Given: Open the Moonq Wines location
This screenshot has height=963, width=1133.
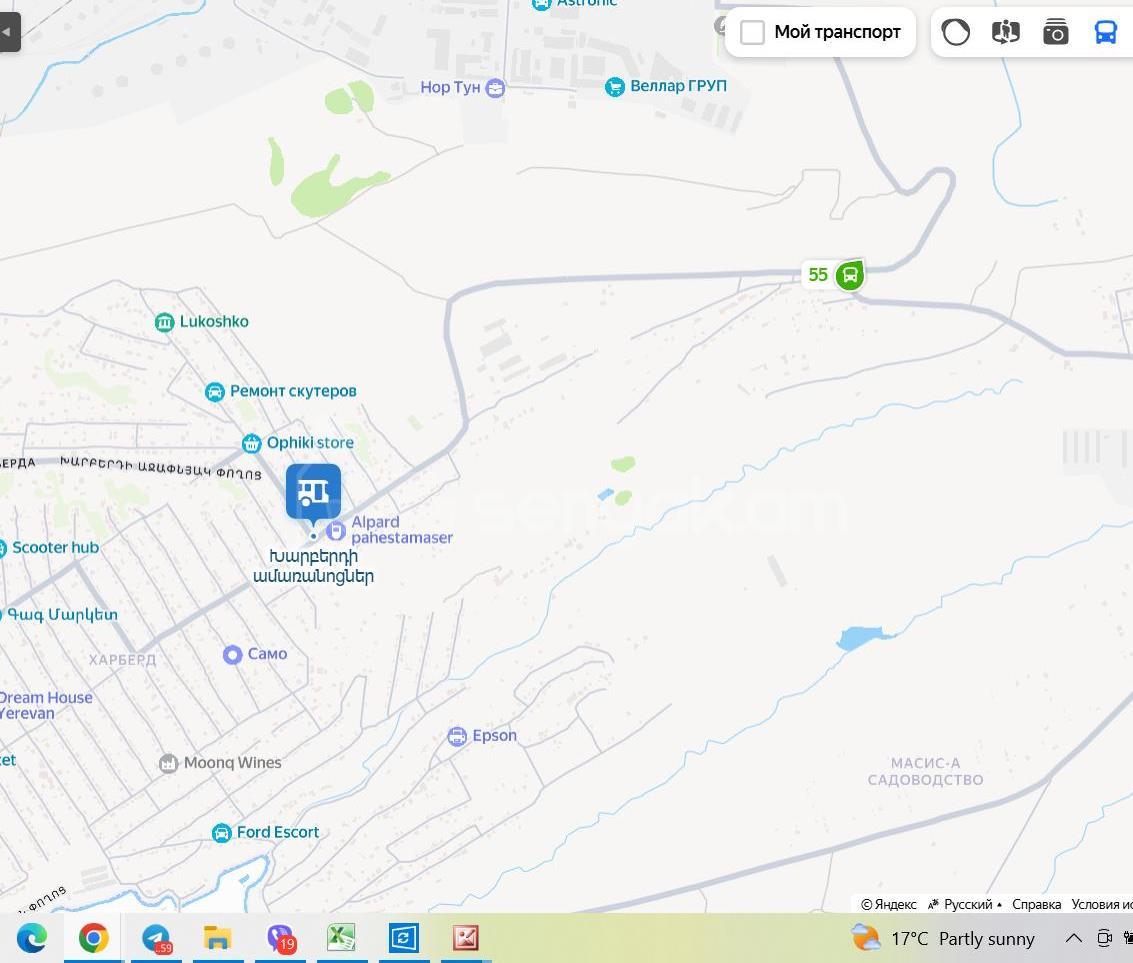Looking at the screenshot, I should [168, 764].
